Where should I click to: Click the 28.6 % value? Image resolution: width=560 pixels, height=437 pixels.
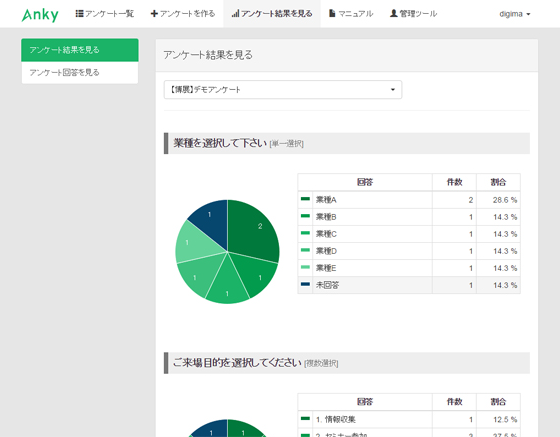505,200
